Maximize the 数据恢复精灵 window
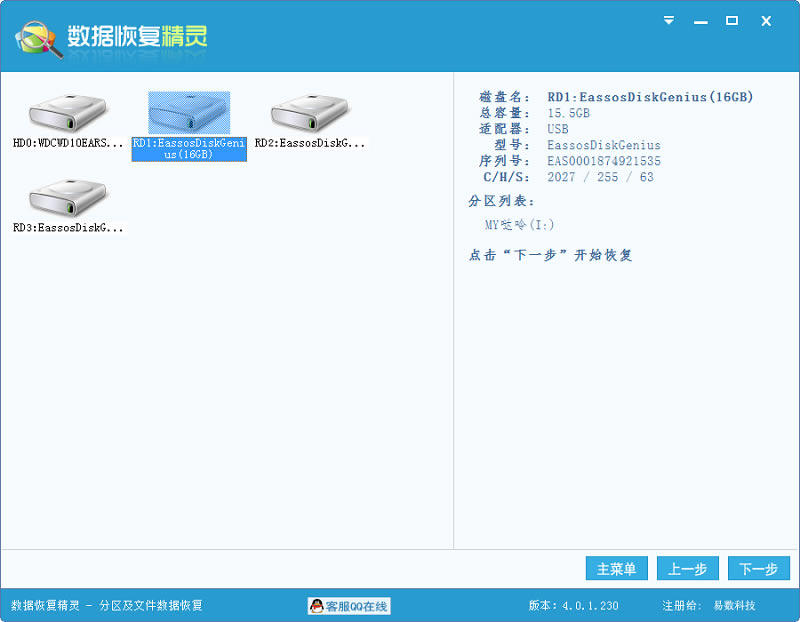Viewport: 800px width, 622px height. click(x=732, y=20)
